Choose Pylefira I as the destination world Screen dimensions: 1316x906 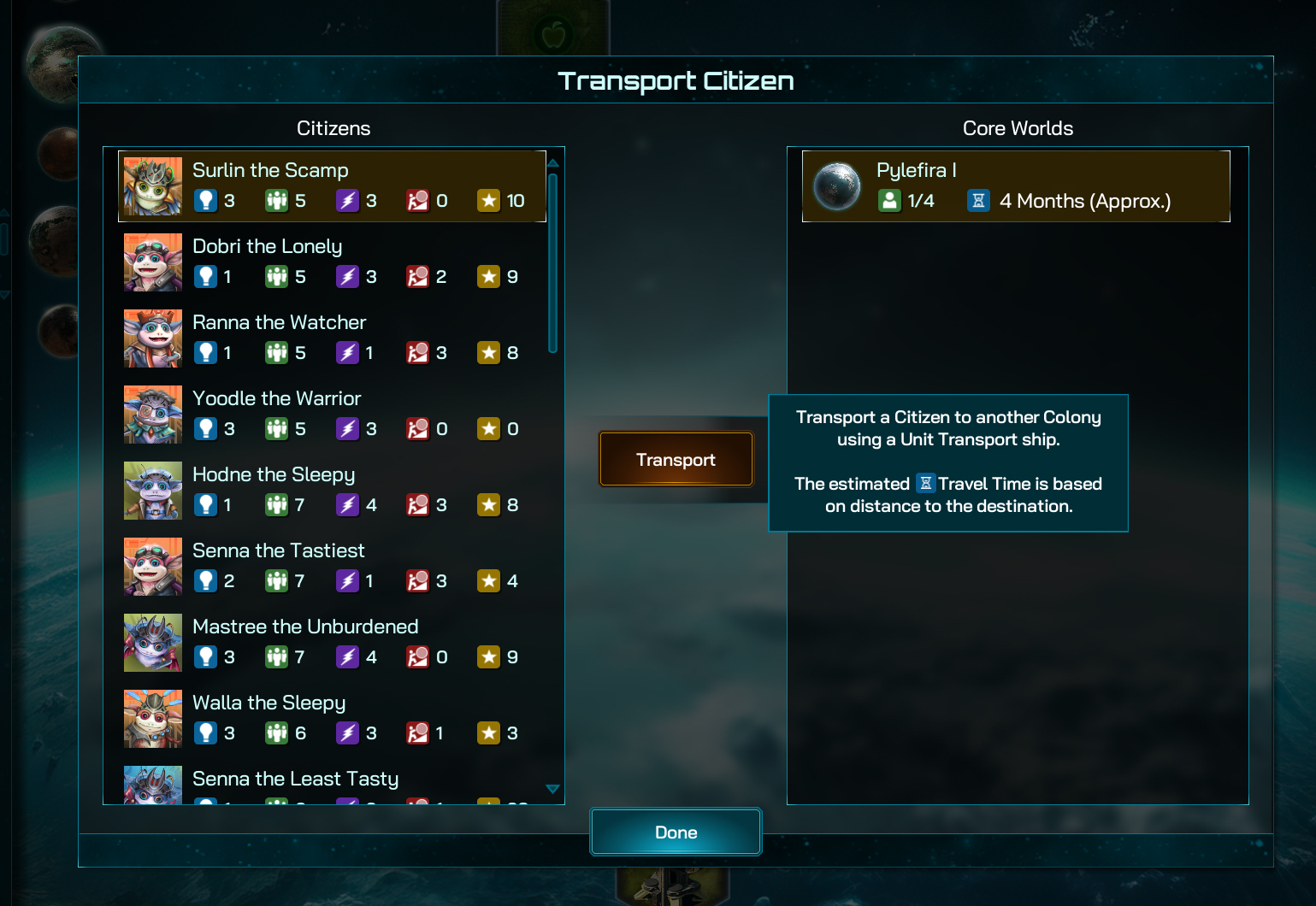coord(1016,186)
